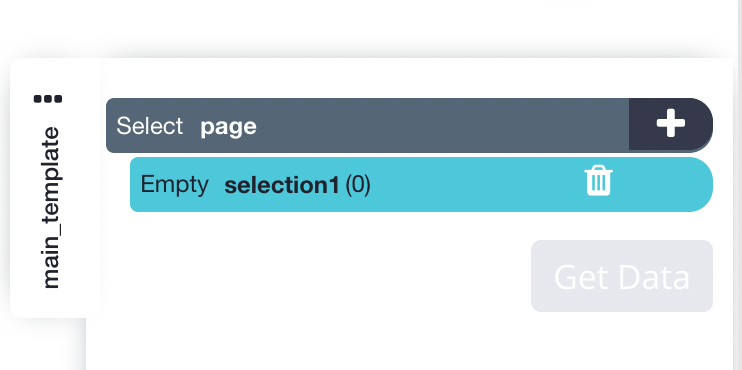Click the grey space right of "page"
The image size is (742, 370).
coord(442,125)
